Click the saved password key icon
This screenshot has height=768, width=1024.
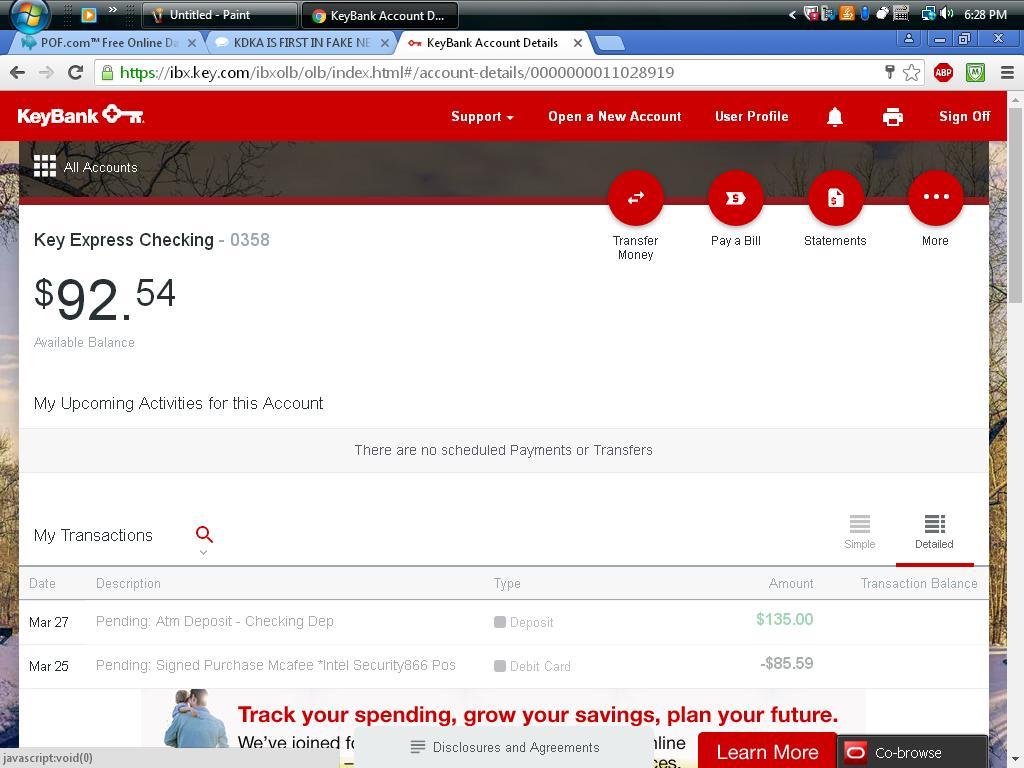[889, 72]
